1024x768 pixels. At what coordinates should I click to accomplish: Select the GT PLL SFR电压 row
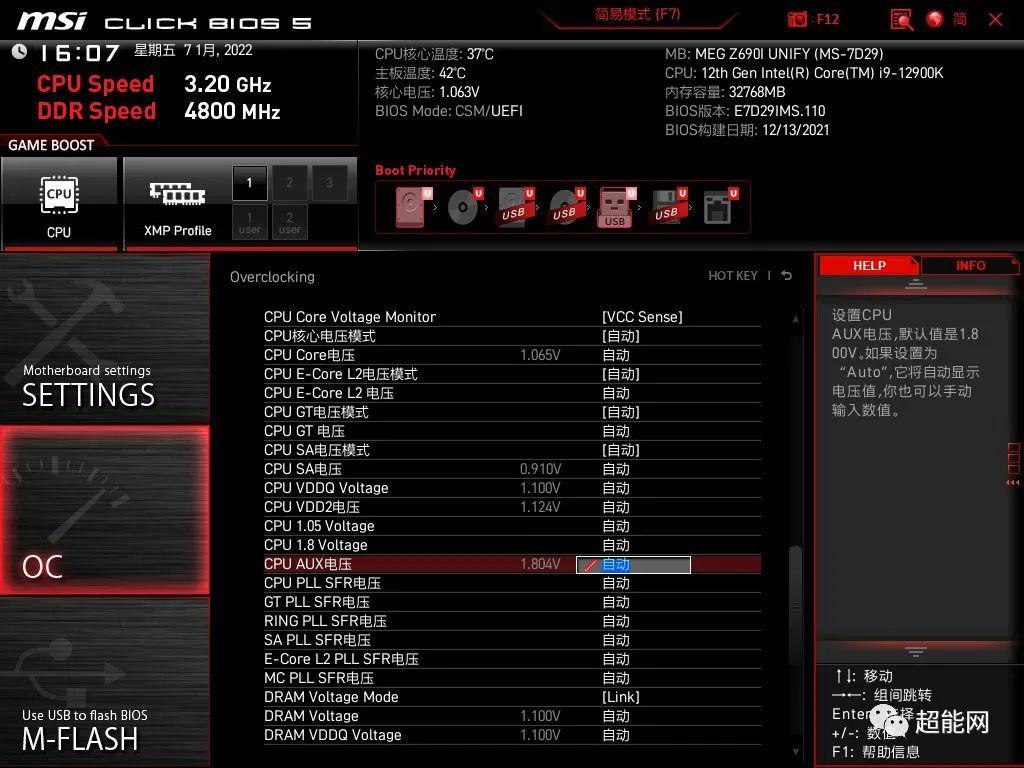click(512, 601)
